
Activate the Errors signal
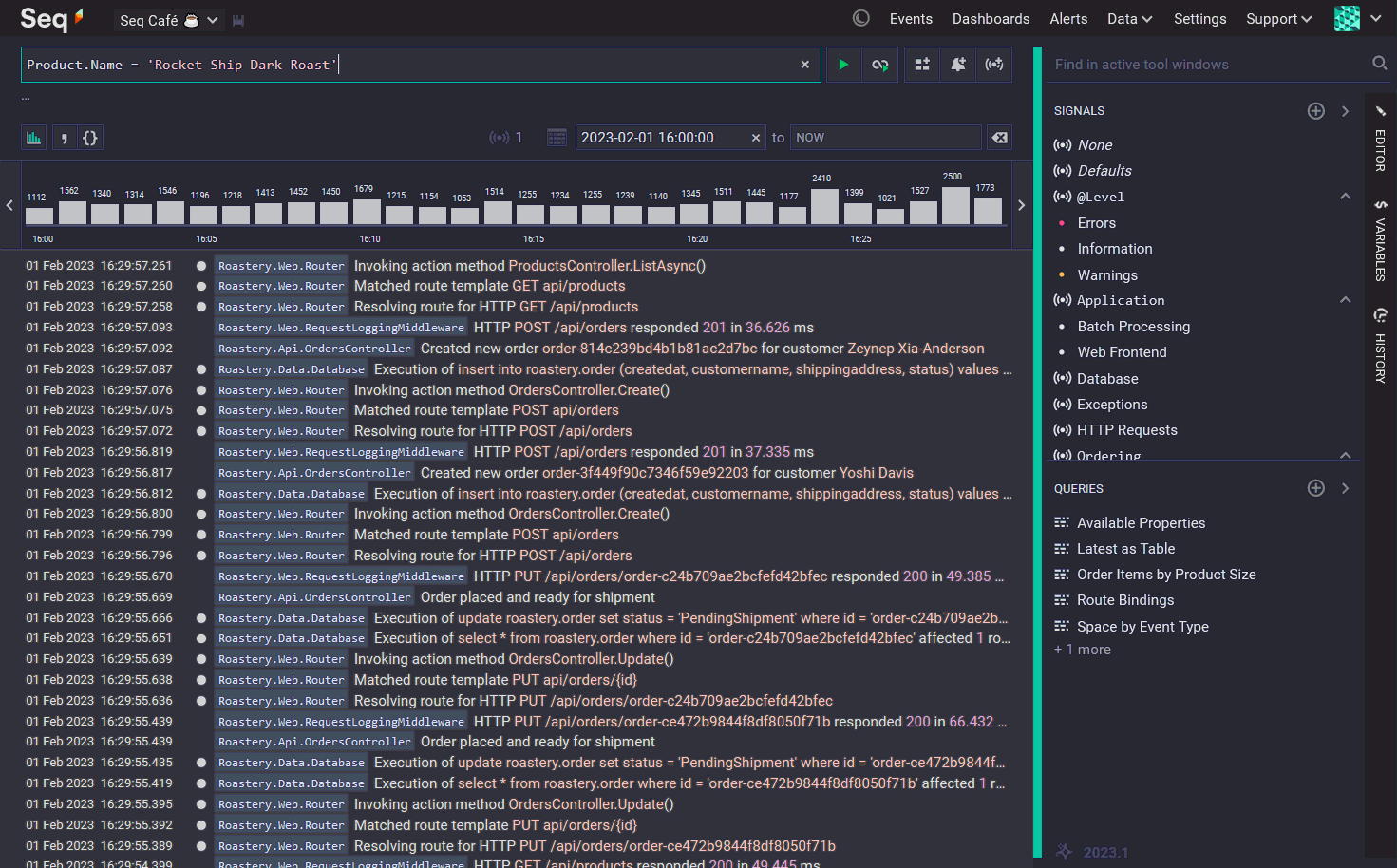pos(1096,223)
